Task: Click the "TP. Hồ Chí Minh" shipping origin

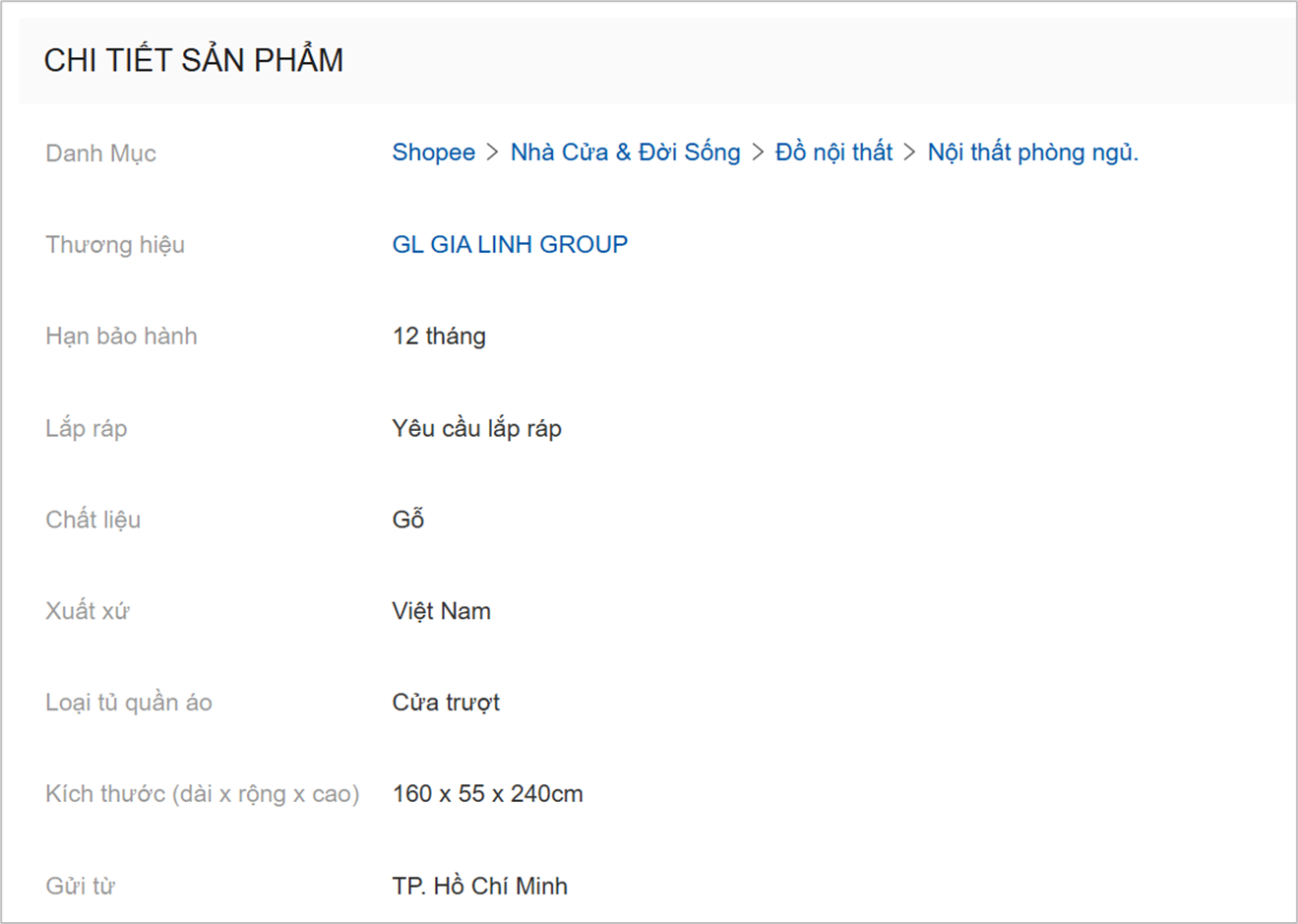Action: pyautogui.click(x=478, y=885)
